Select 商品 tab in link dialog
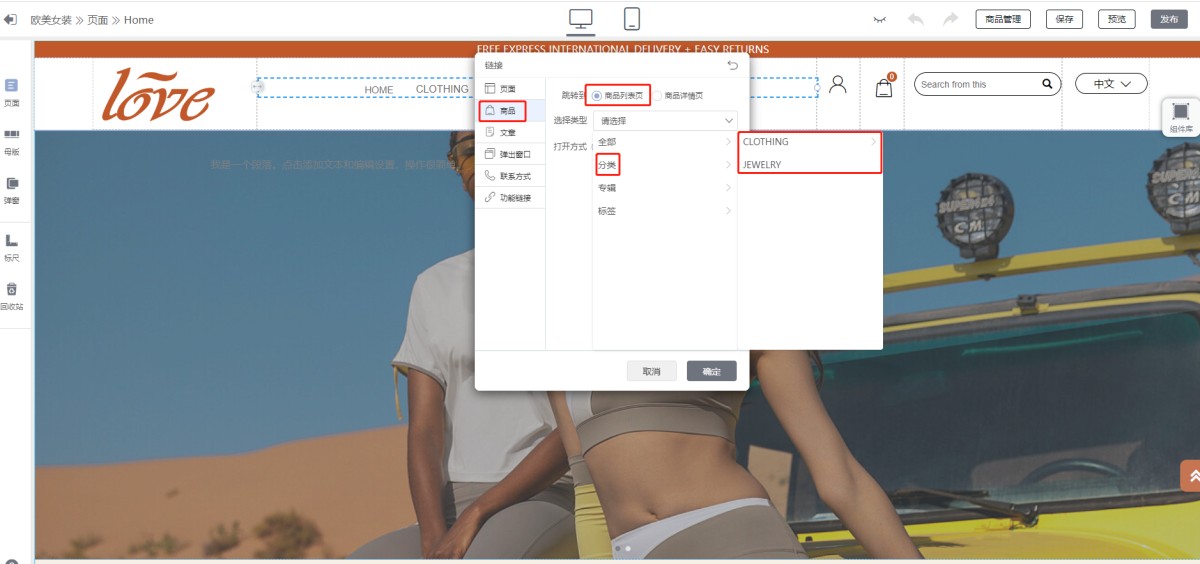This screenshot has height=564, width=1200. pyautogui.click(x=501, y=110)
